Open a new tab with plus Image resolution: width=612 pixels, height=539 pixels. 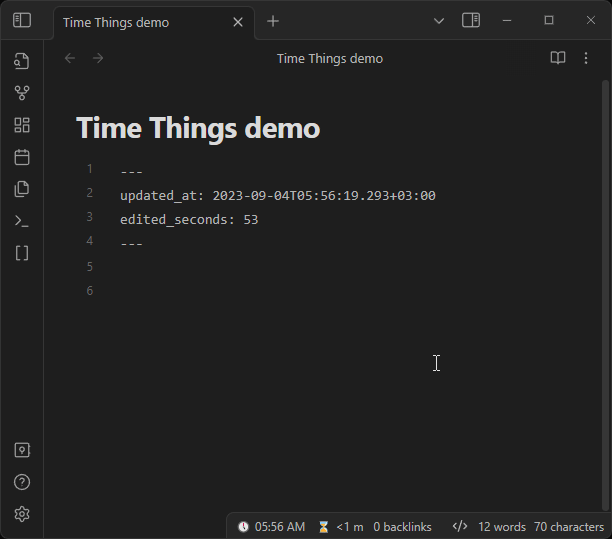point(273,21)
